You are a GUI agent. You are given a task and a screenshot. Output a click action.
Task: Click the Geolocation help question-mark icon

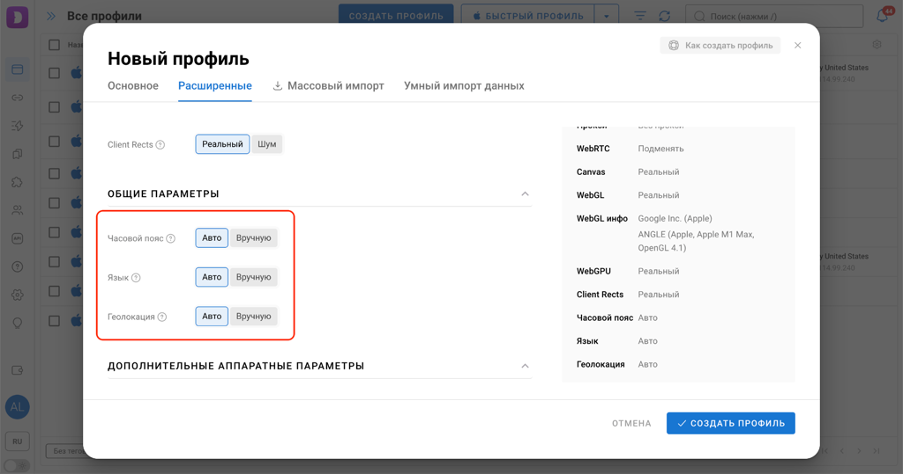(162, 317)
